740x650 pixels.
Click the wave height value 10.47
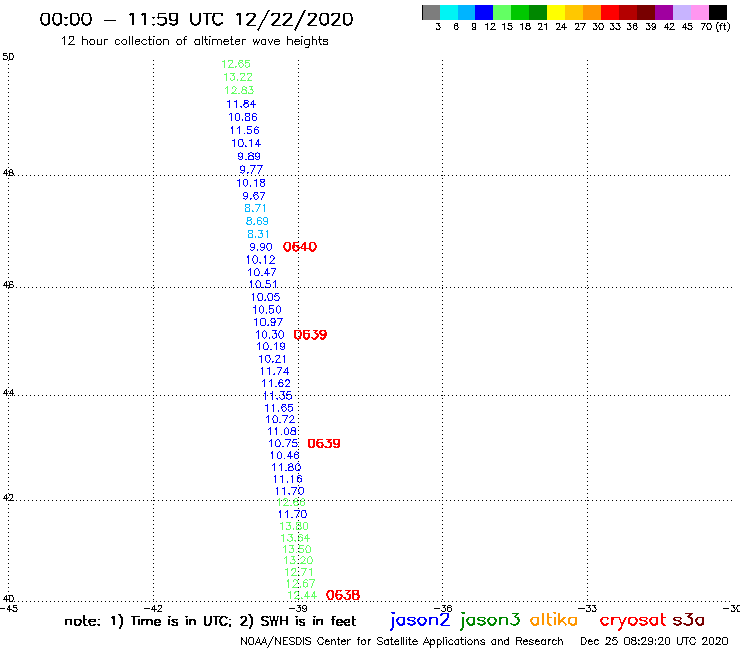262,272
